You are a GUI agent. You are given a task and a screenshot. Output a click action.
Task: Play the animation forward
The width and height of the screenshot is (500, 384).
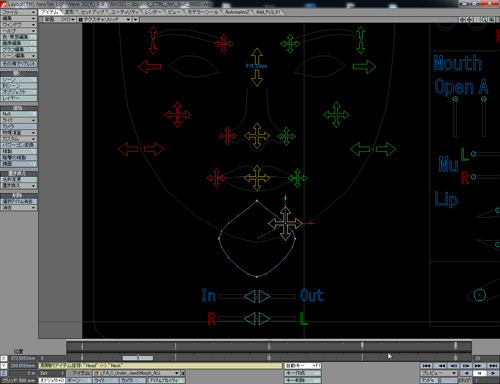point(492,373)
